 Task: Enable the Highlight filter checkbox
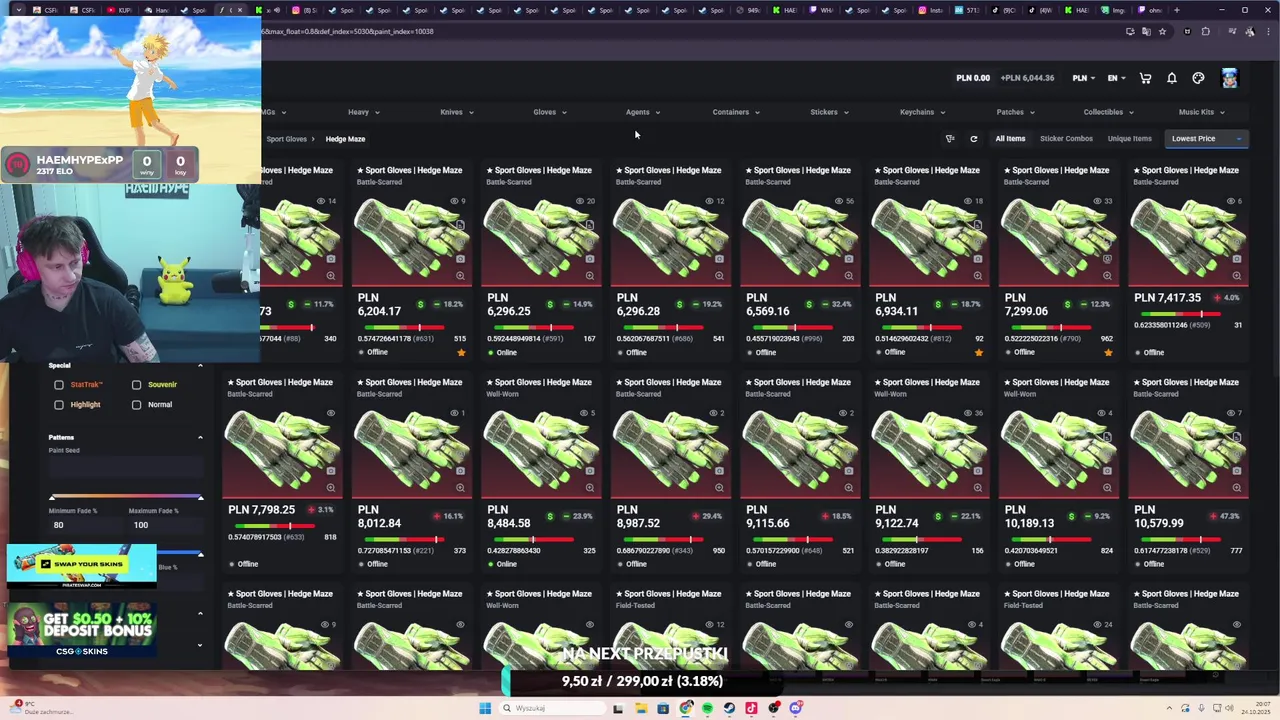click(59, 405)
